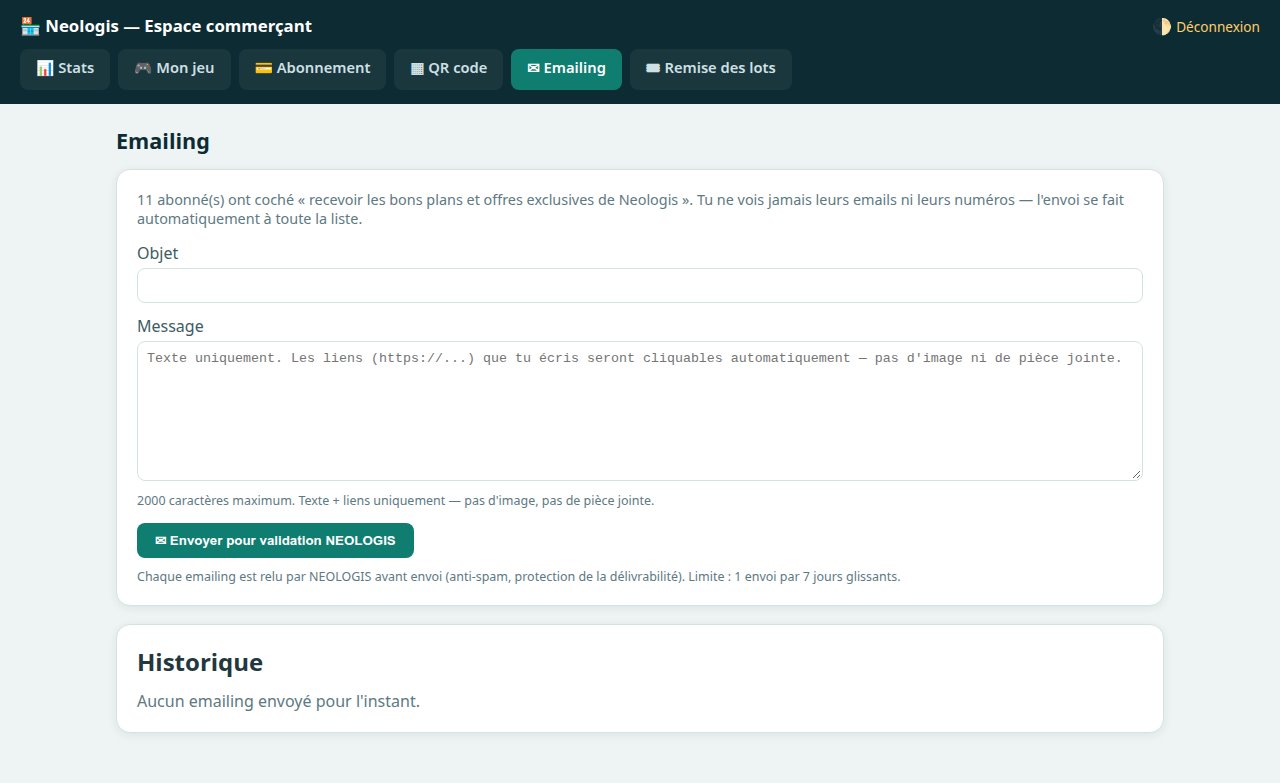
Task: Click the shop icon beside Neologis title
Action: (30, 26)
